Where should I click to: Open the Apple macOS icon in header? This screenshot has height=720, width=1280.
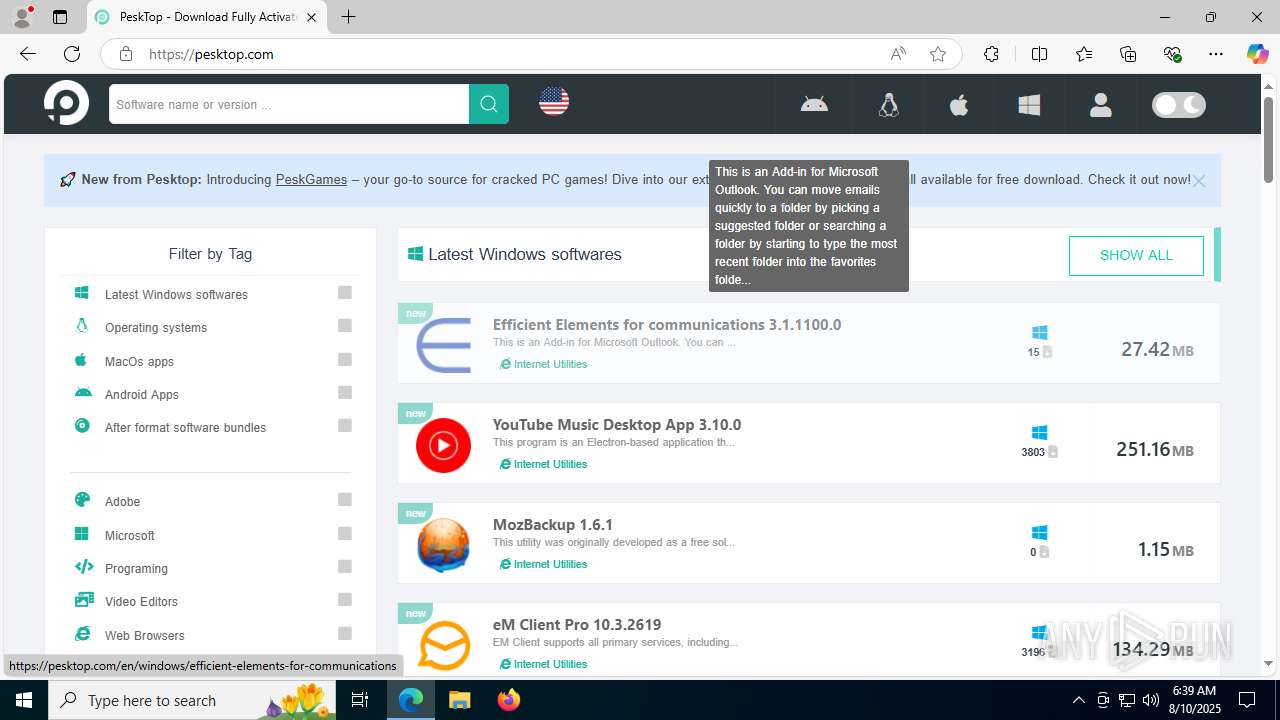[x=959, y=104]
